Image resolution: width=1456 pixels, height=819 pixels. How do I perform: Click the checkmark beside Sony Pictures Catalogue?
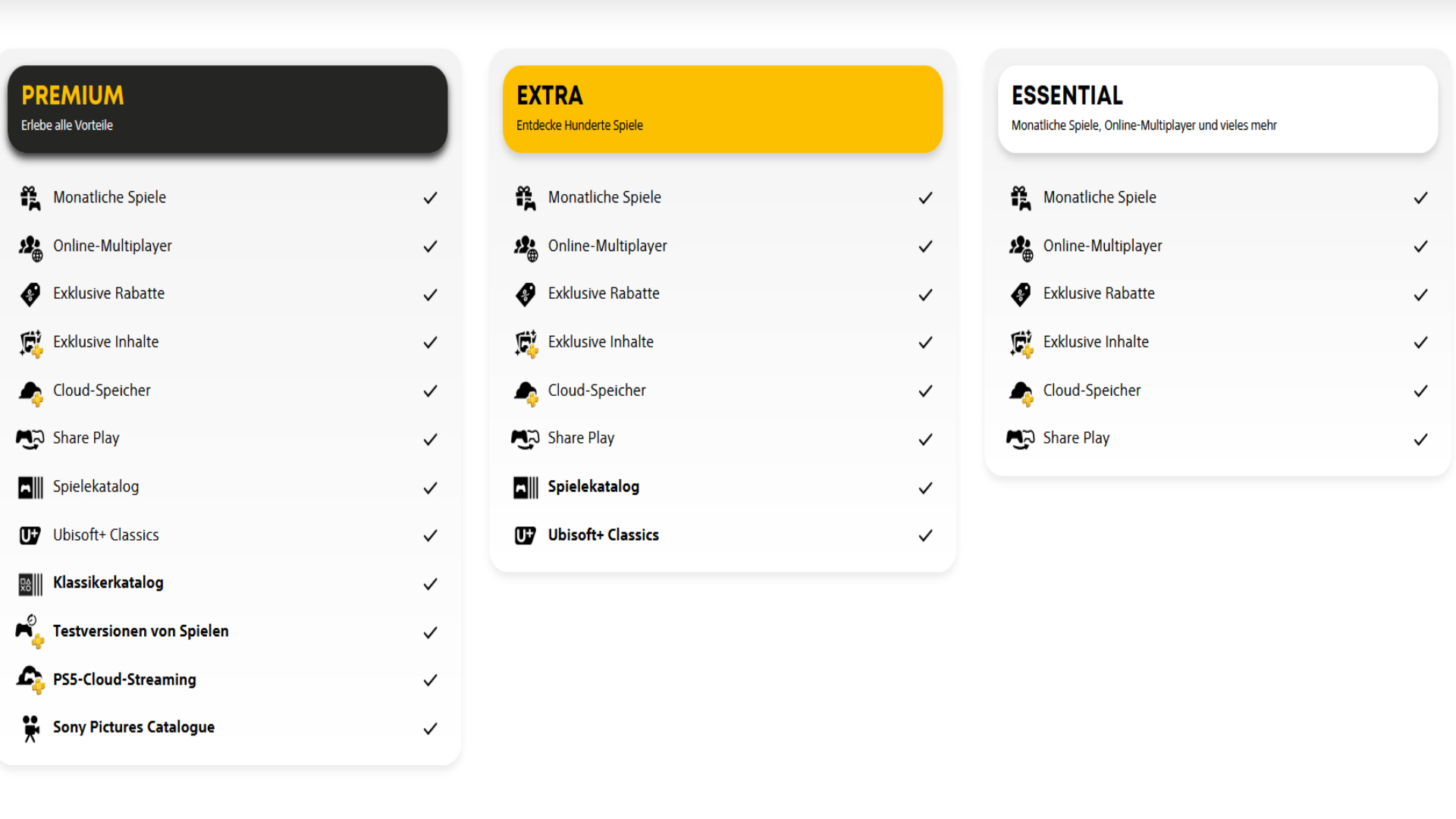pyautogui.click(x=430, y=729)
